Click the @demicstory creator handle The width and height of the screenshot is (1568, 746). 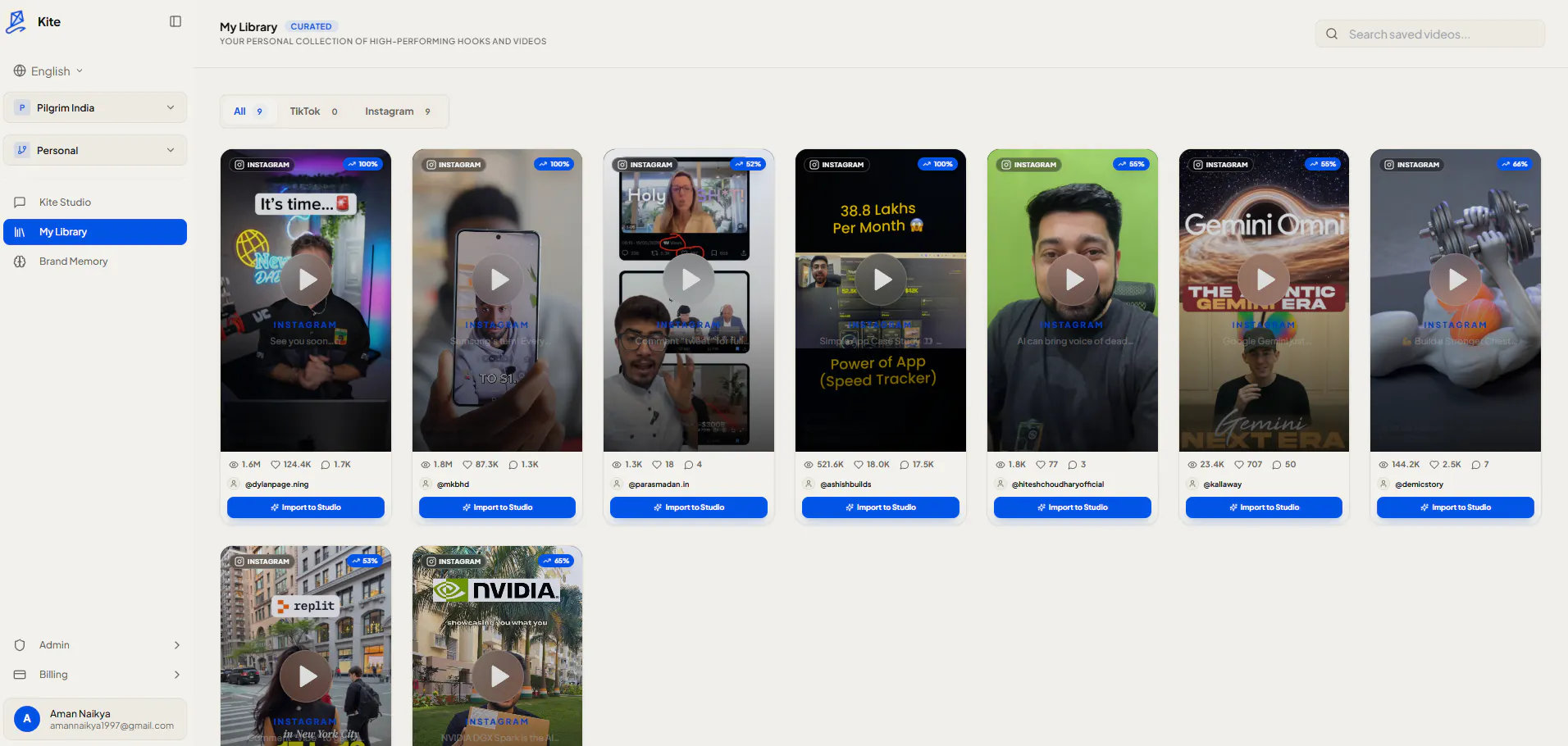tap(1420, 484)
